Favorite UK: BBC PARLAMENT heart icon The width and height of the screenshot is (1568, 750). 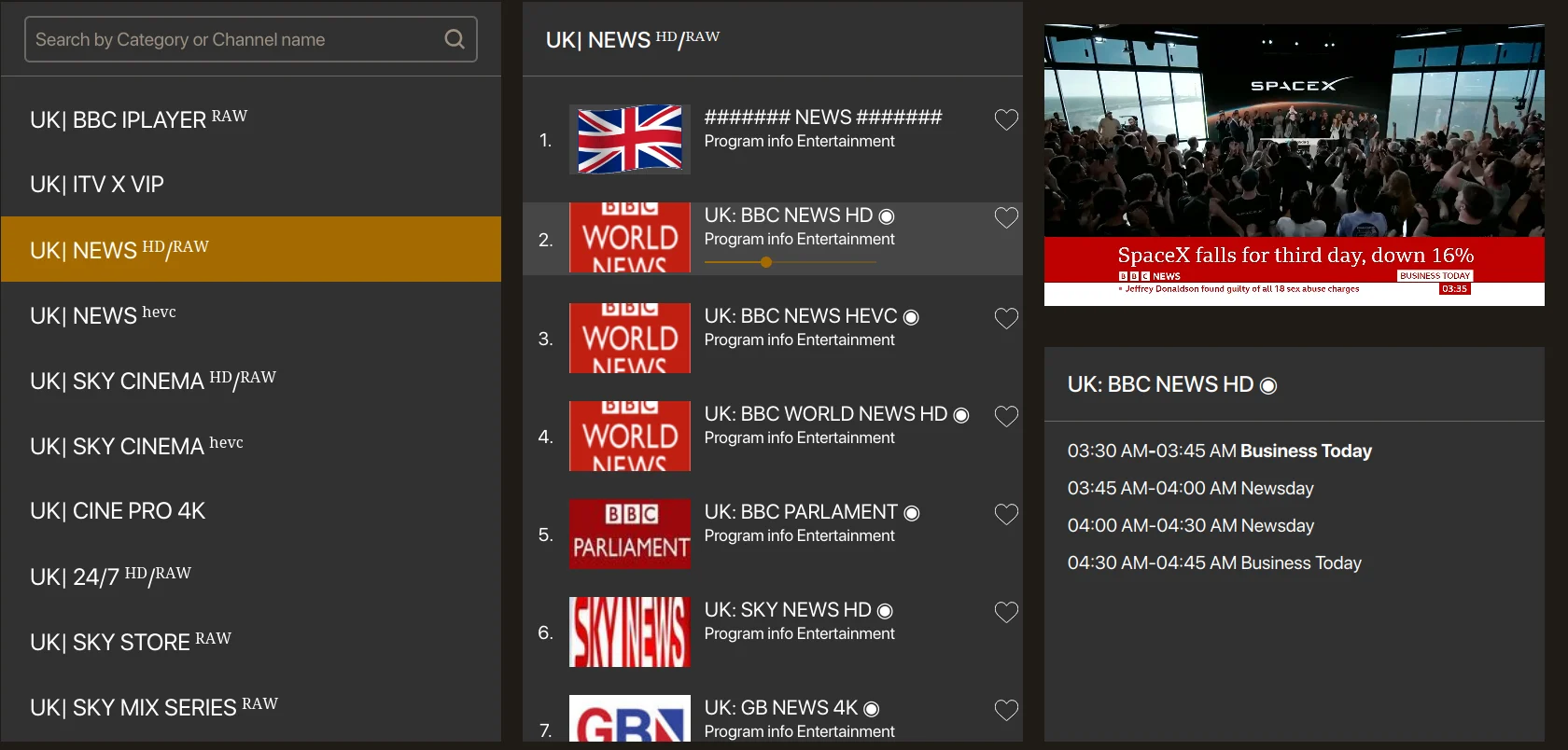pos(1006,514)
